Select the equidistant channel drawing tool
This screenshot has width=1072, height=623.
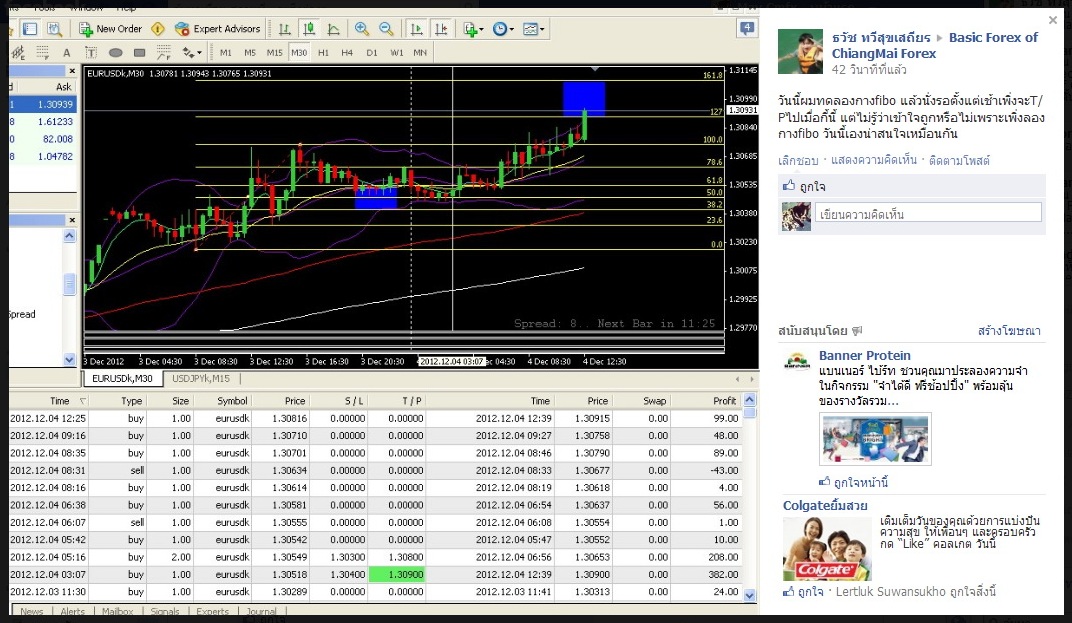pyautogui.click(x=18, y=53)
